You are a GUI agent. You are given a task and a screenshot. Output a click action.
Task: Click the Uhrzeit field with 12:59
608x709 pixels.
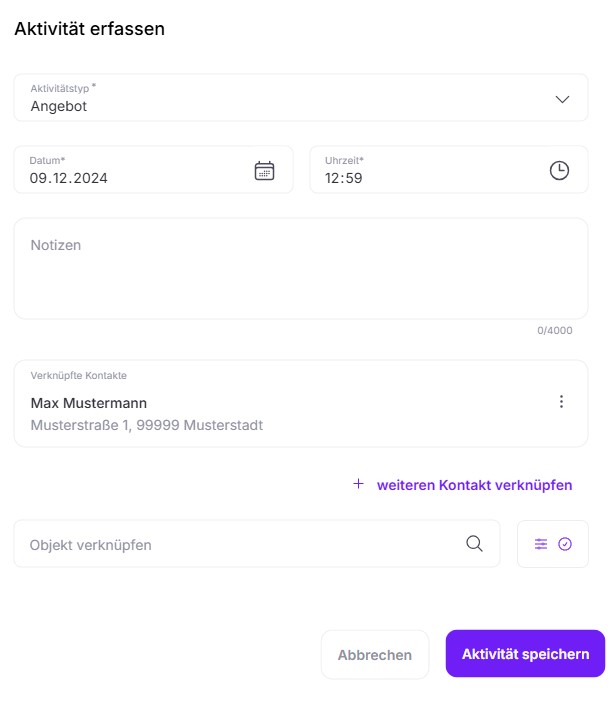448,170
